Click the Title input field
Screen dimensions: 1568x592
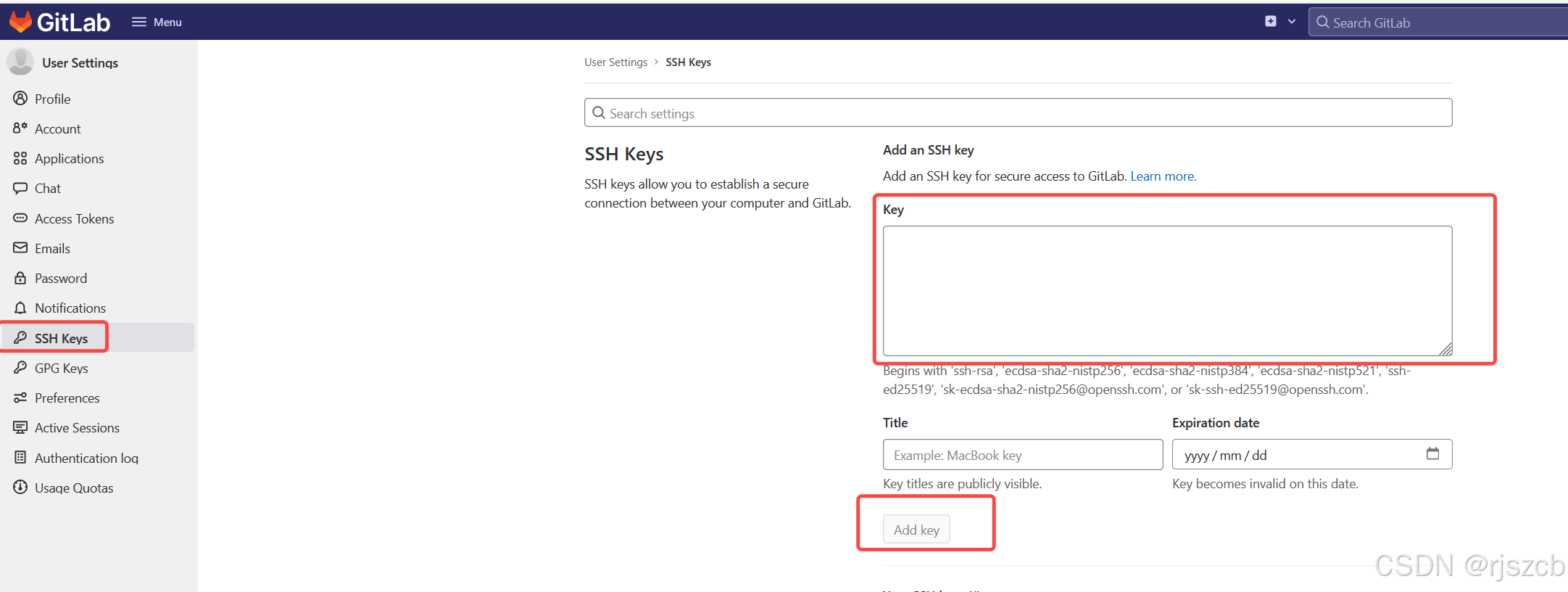click(x=1022, y=455)
